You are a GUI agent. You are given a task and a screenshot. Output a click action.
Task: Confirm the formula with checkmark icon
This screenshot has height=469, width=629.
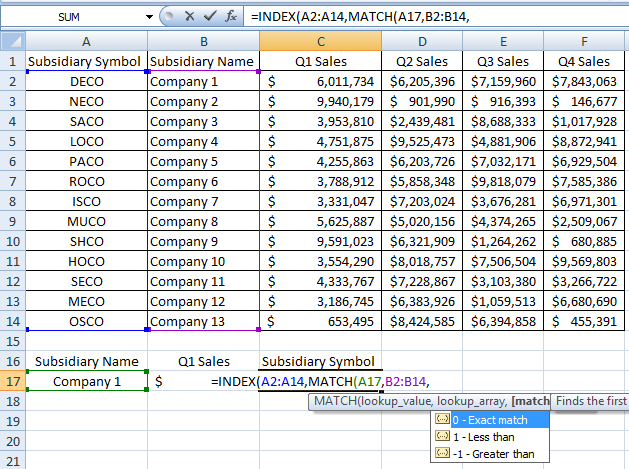[x=210, y=16]
